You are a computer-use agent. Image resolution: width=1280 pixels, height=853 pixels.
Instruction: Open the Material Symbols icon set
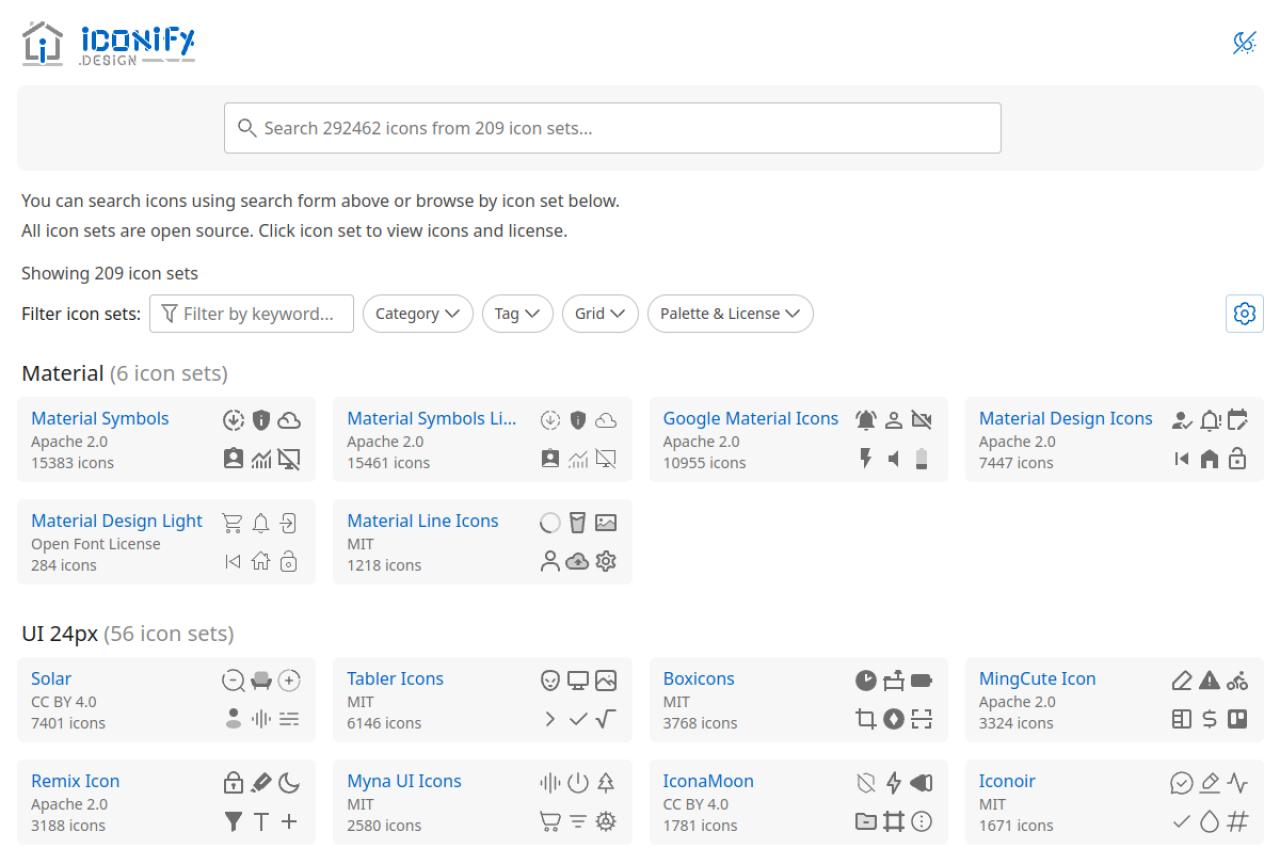coord(100,418)
